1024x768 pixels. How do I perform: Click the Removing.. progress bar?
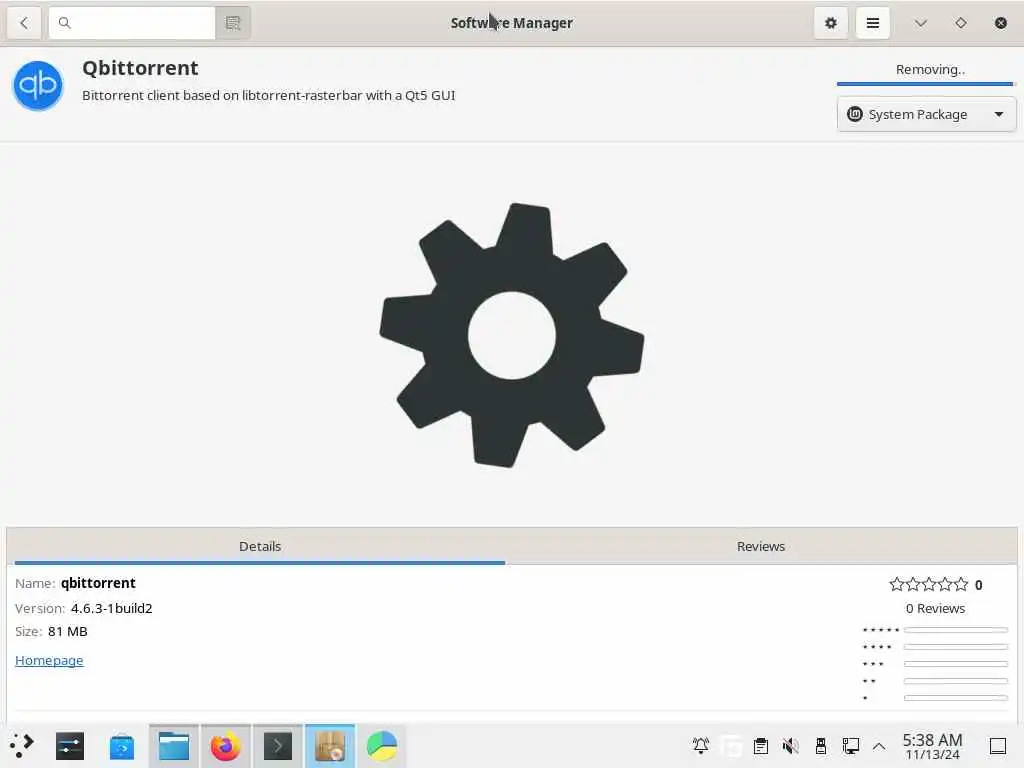(x=925, y=84)
